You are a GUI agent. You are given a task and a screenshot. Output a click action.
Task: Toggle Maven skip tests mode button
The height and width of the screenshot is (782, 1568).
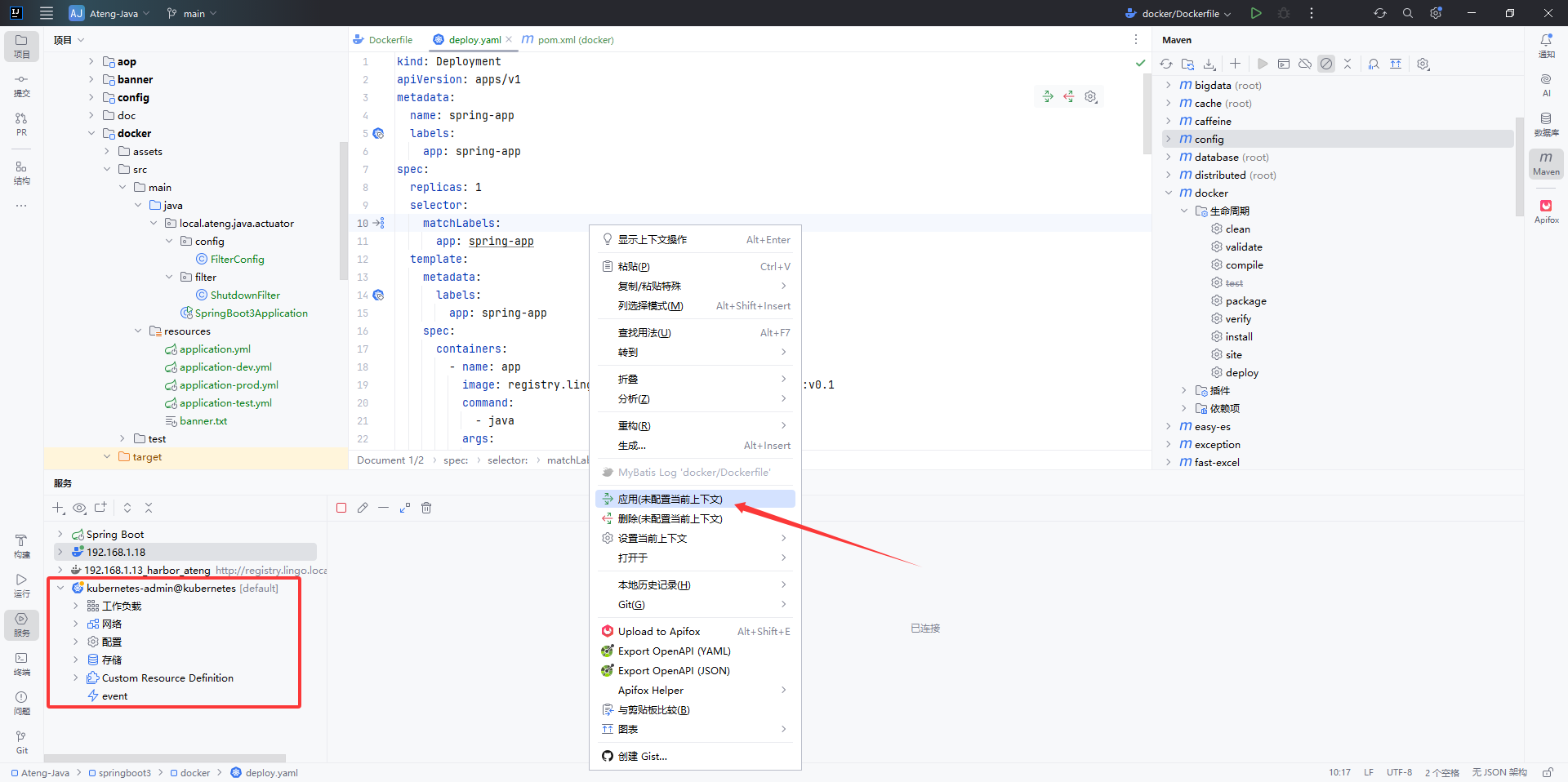point(1326,64)
